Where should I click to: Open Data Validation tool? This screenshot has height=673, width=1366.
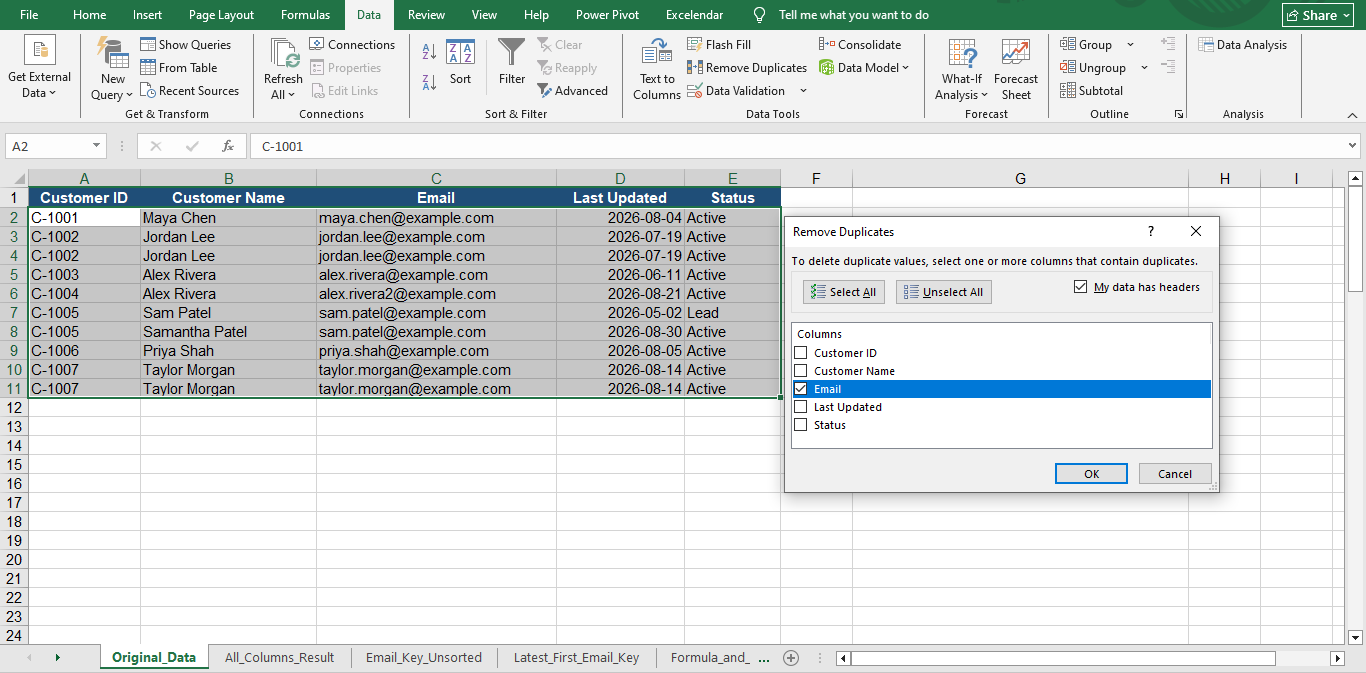[736, 91]
